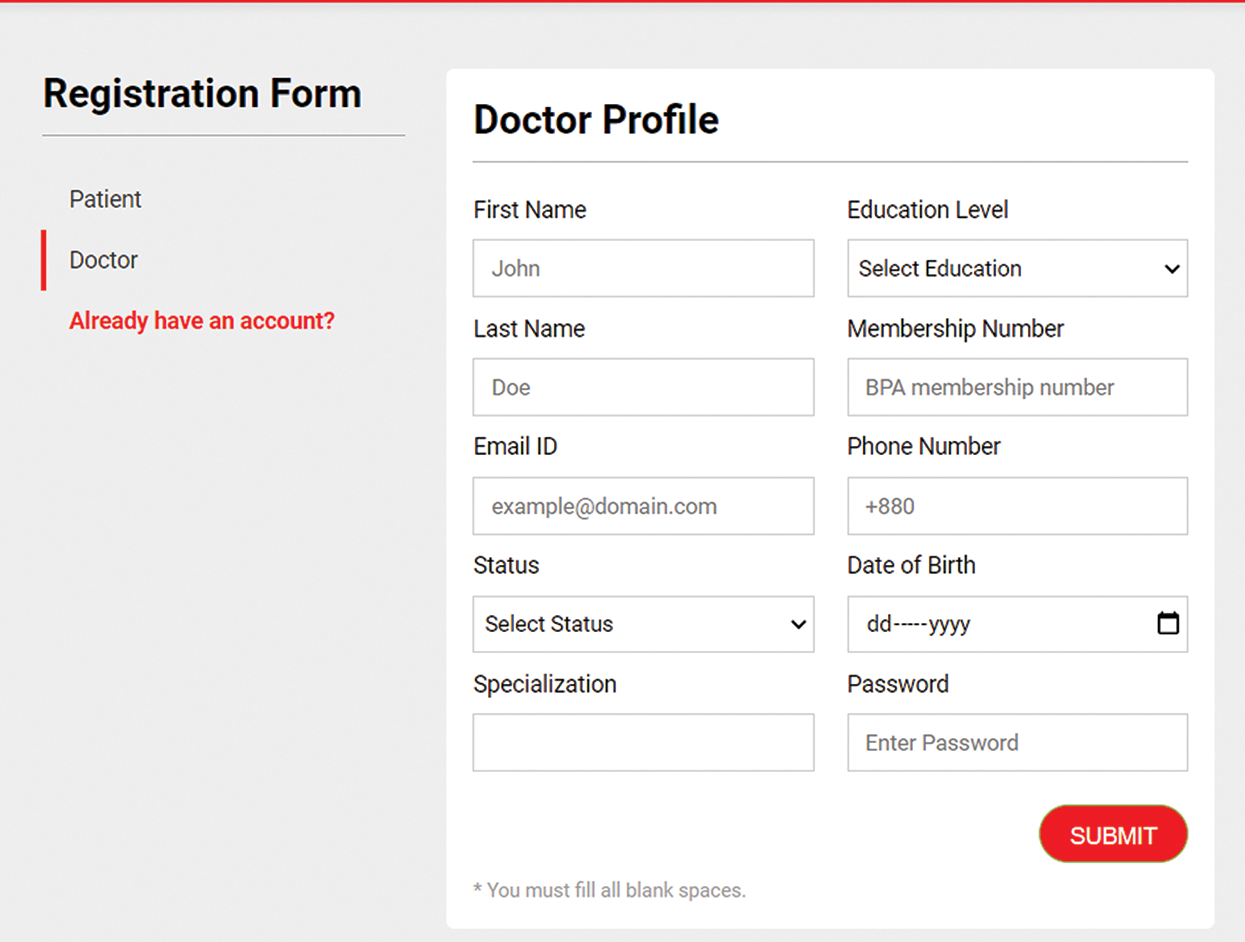Click the empty Specialization field

[643, 742]
